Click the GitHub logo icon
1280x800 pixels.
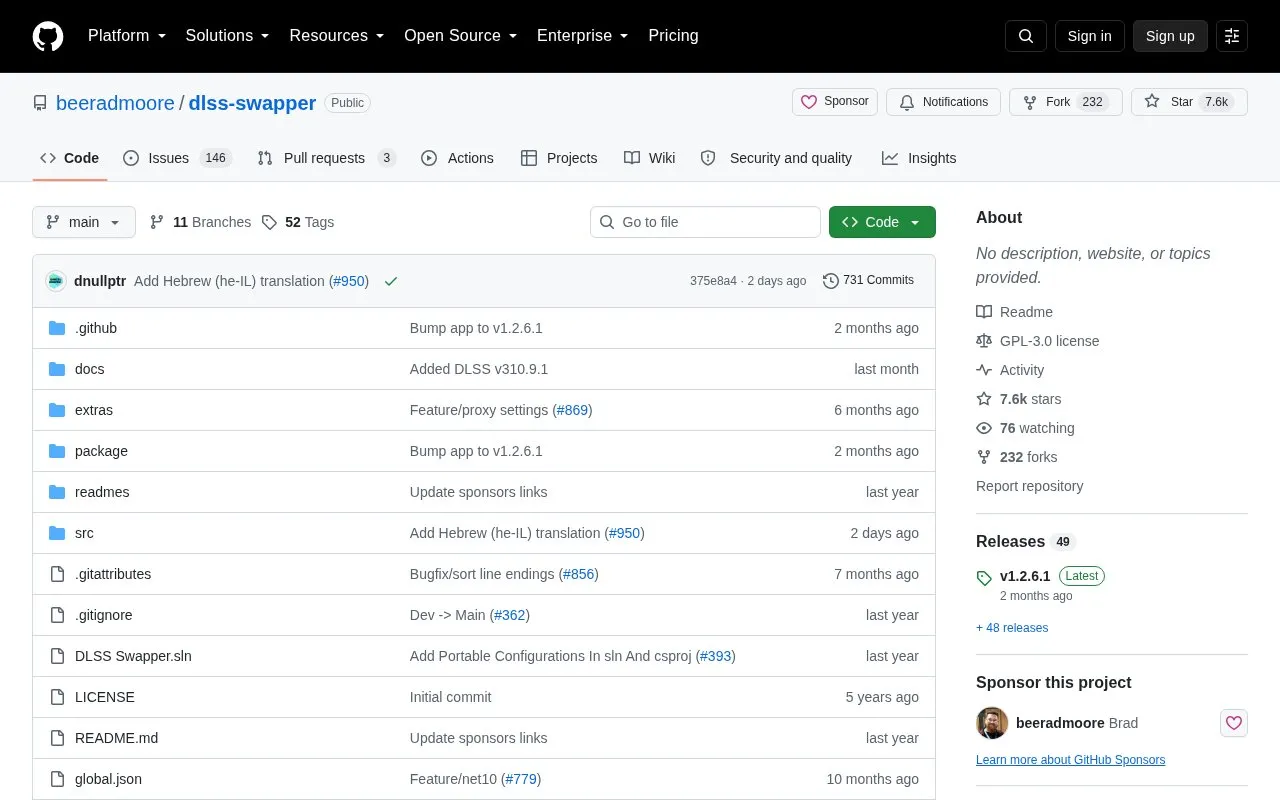point(48,36)
